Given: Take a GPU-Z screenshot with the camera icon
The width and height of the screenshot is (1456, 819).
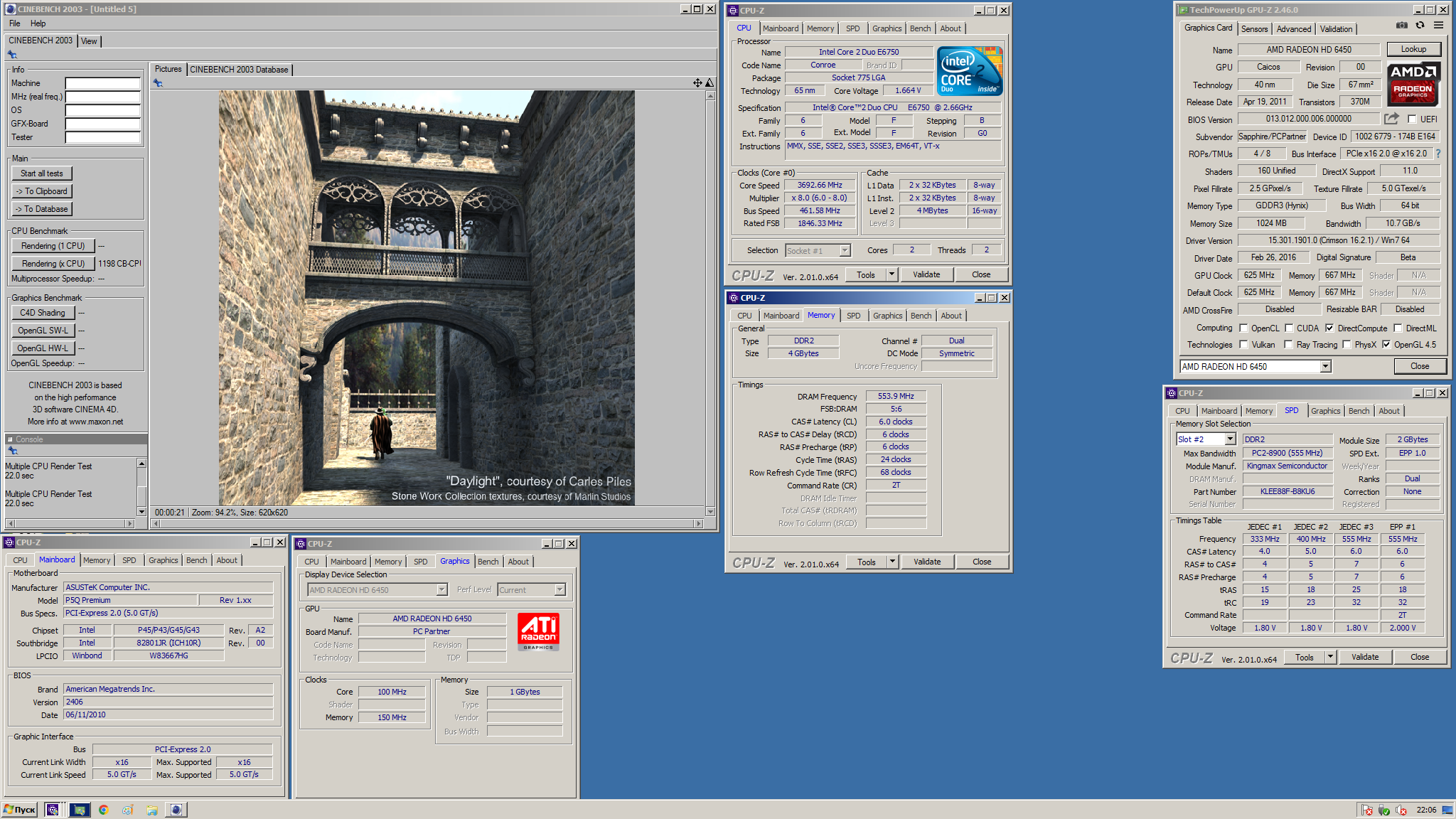Looking at the screenshot, I should tap(1401, 26).
